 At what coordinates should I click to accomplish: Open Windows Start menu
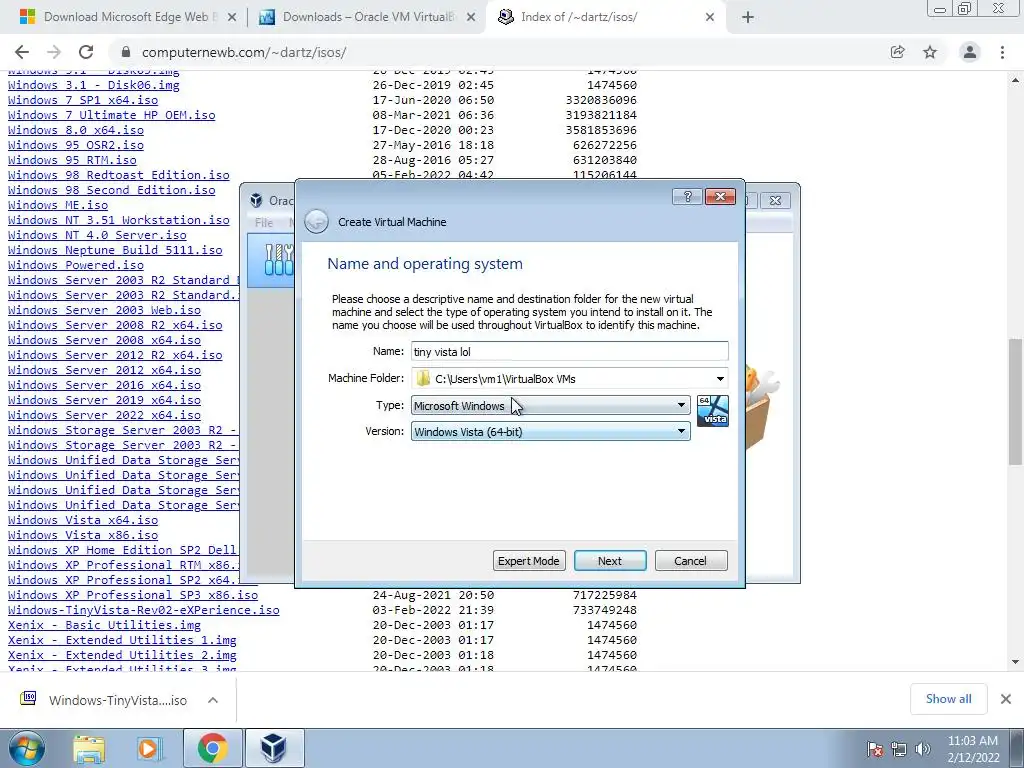26,748
